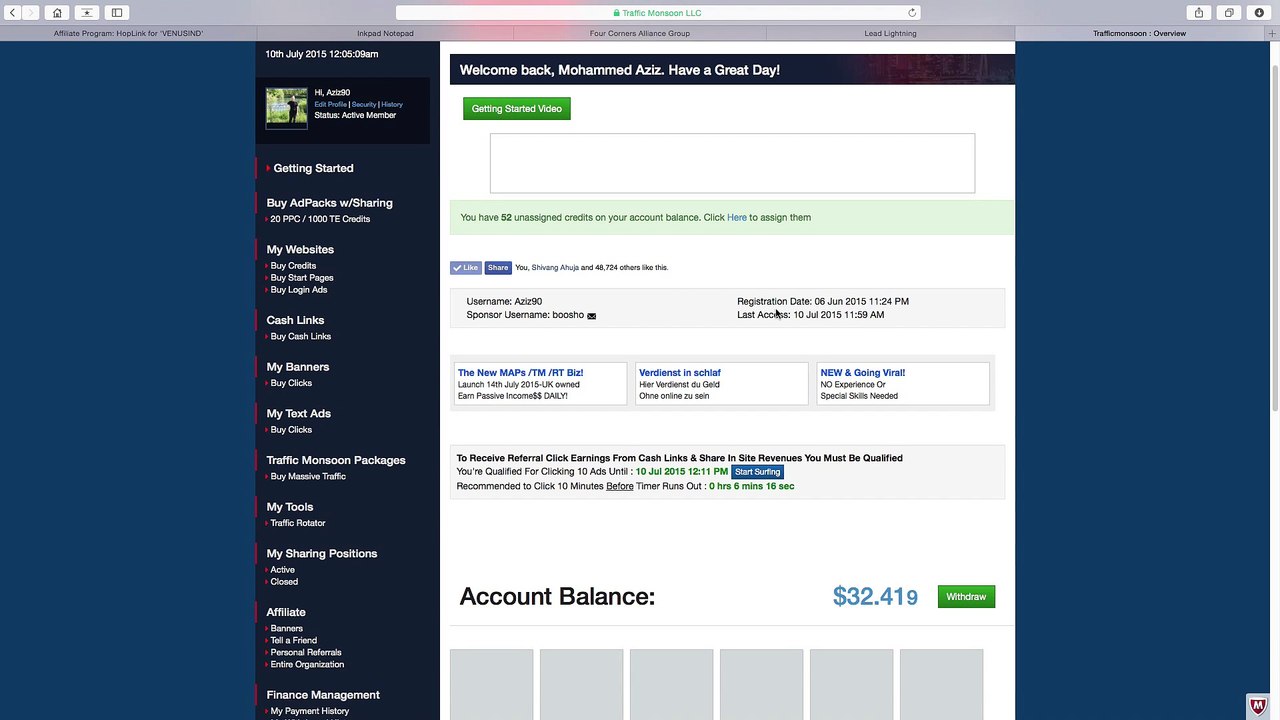Open the Safari downloads button
Image resolution: width=1280 pixels, height=720 pixels.
pos(1259,13)
